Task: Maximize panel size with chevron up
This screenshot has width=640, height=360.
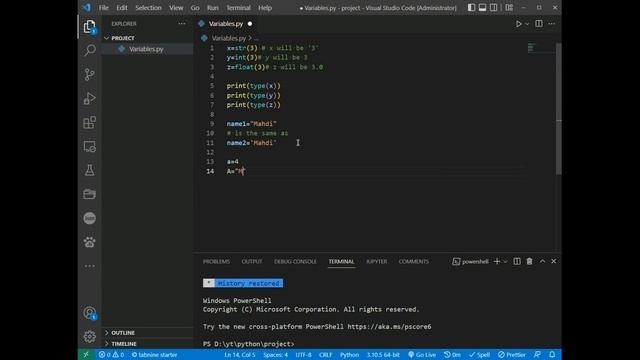Action: 542,261
